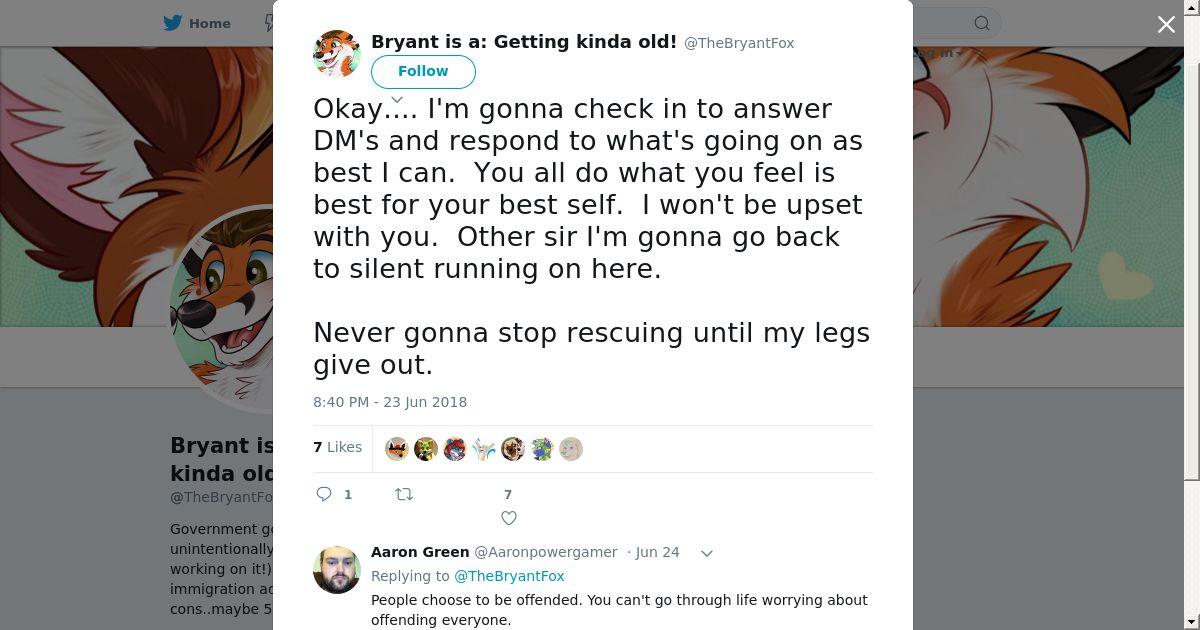
Task: Click the search magnifier icon
Action: pos(982,23)
